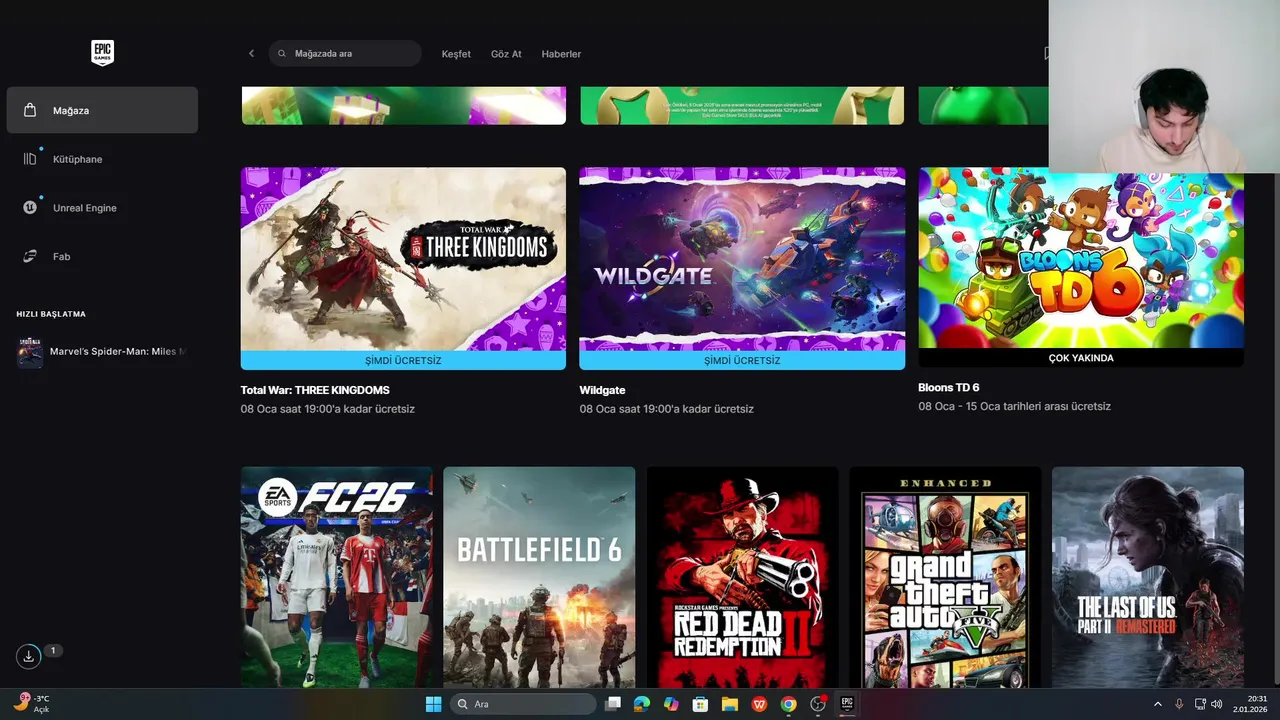Click '08 Oca saat 19:00'a kadar ücretsiz' under Wildgate
This screenshot has width=1280, height=720.
667,409
